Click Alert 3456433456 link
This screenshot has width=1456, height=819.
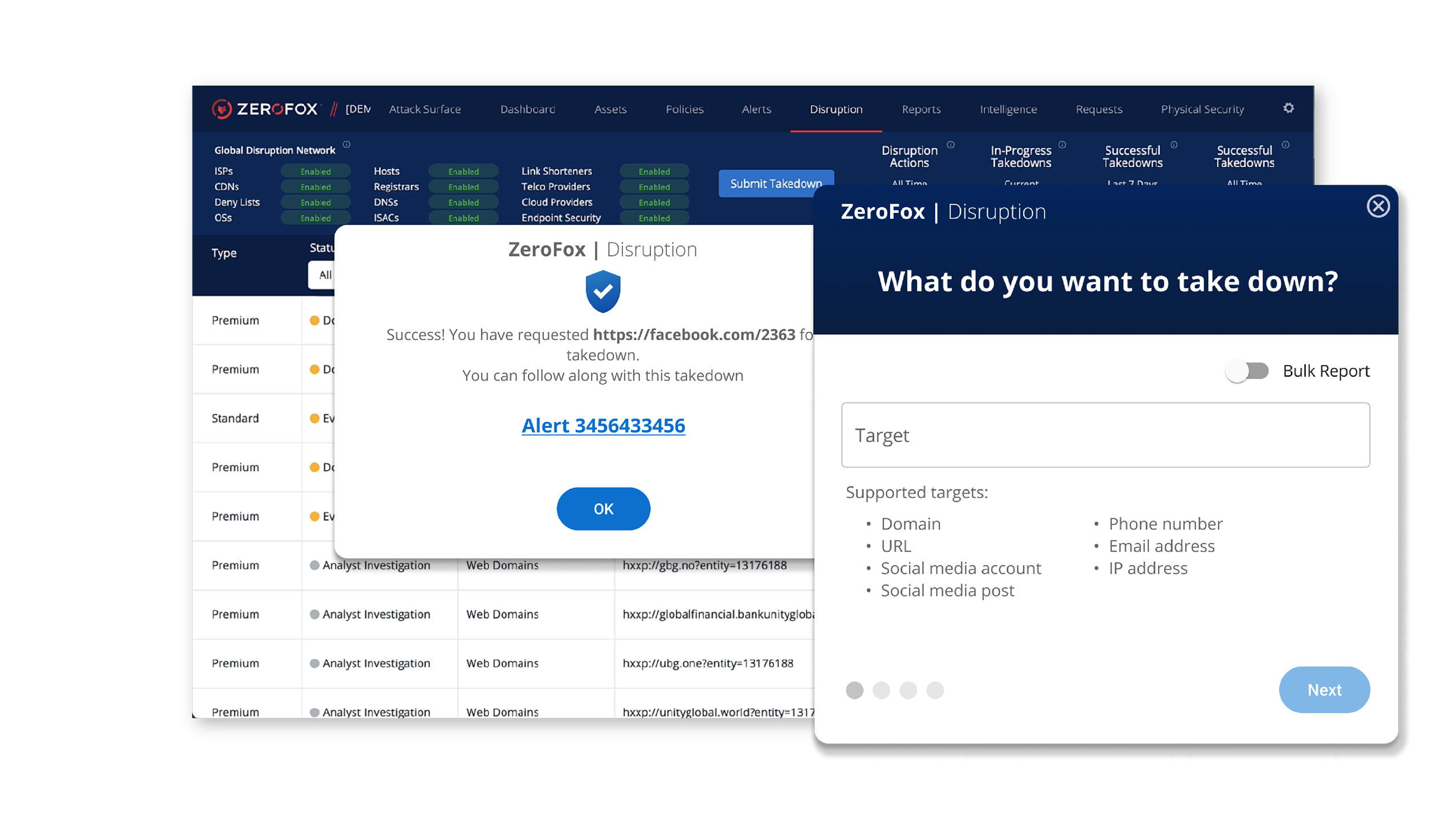click(602, 425)
